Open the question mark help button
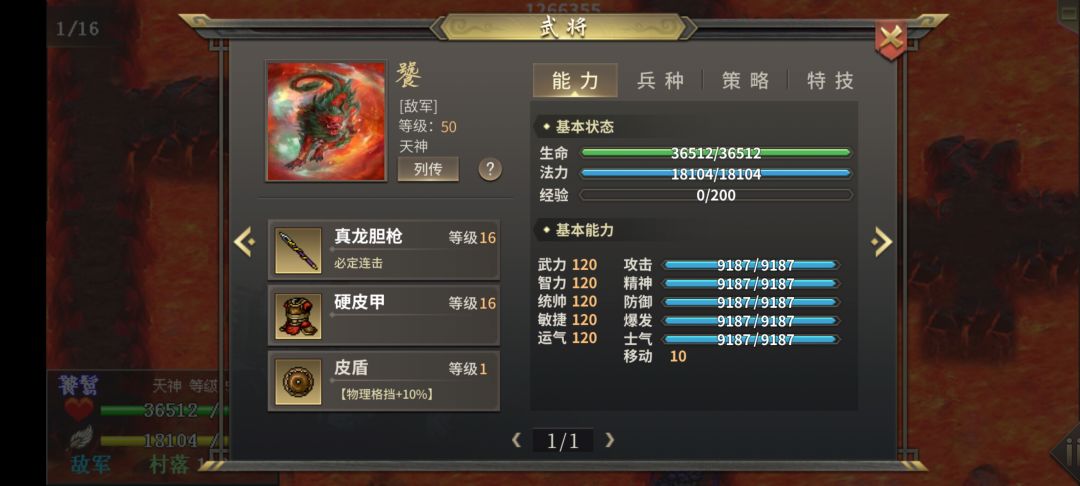 tap(490, 169)
